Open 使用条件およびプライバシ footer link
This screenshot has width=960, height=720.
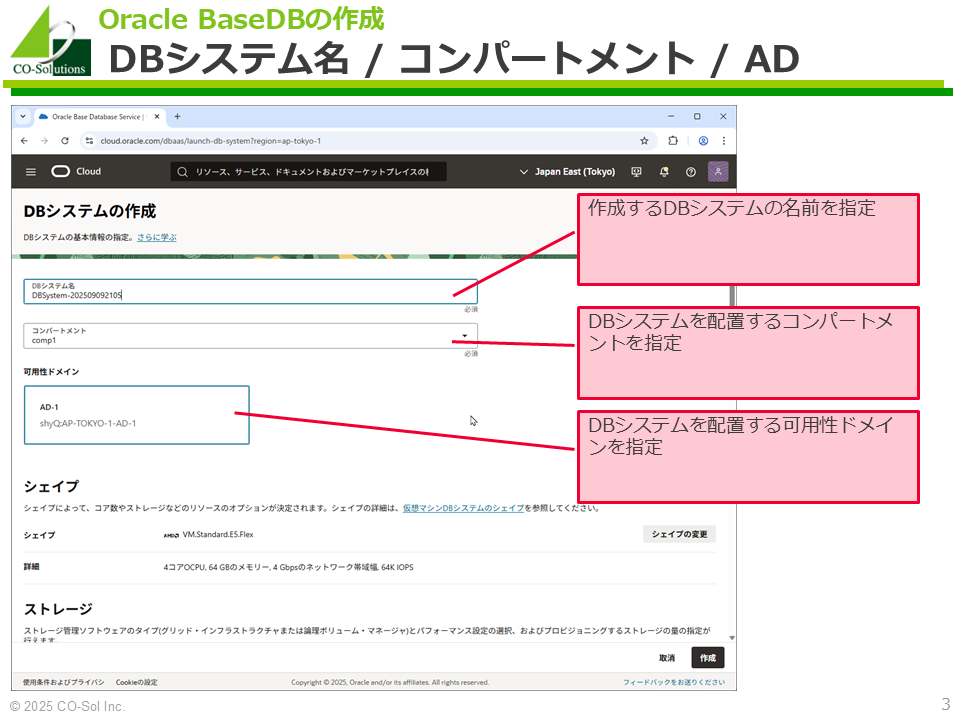click(64, 683)
